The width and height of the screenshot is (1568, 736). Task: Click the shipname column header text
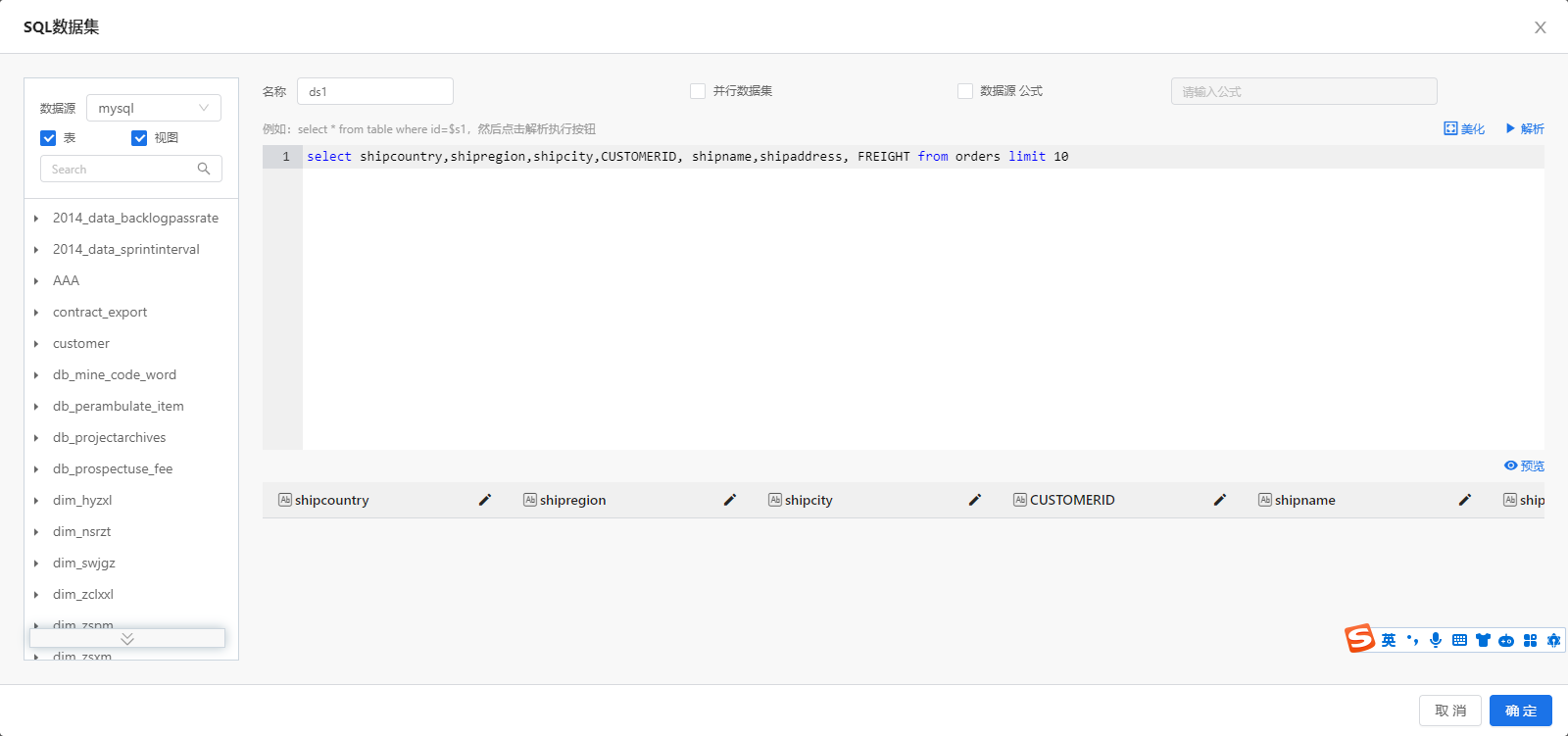click(1305, 500)
